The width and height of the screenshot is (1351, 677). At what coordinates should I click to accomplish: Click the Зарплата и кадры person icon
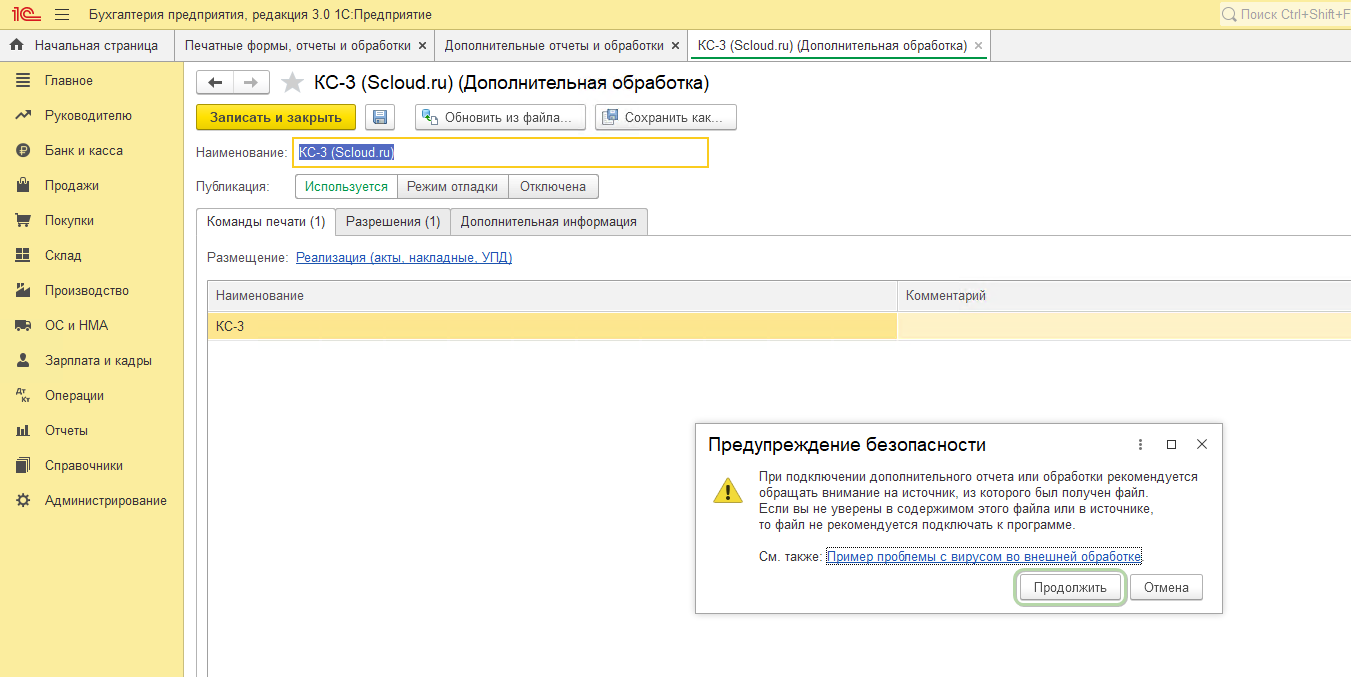(23, 360)
